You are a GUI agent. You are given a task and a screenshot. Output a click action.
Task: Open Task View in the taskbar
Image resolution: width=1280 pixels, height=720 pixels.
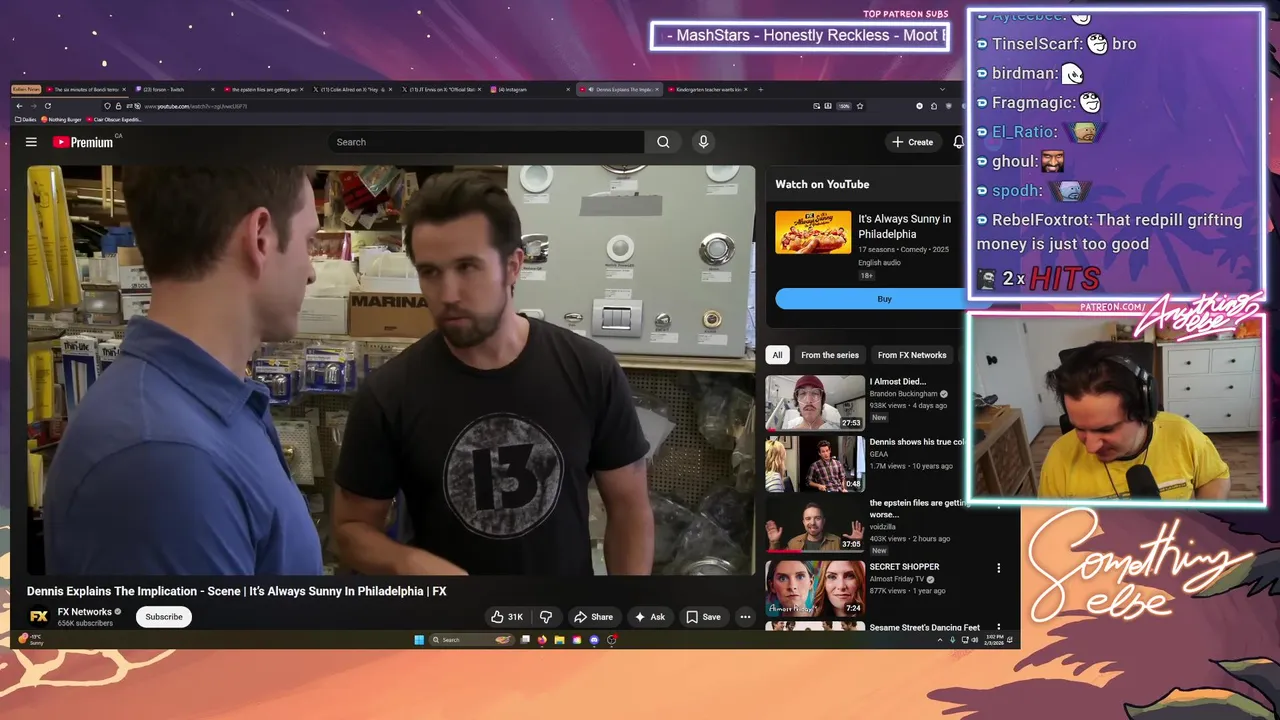525,640
